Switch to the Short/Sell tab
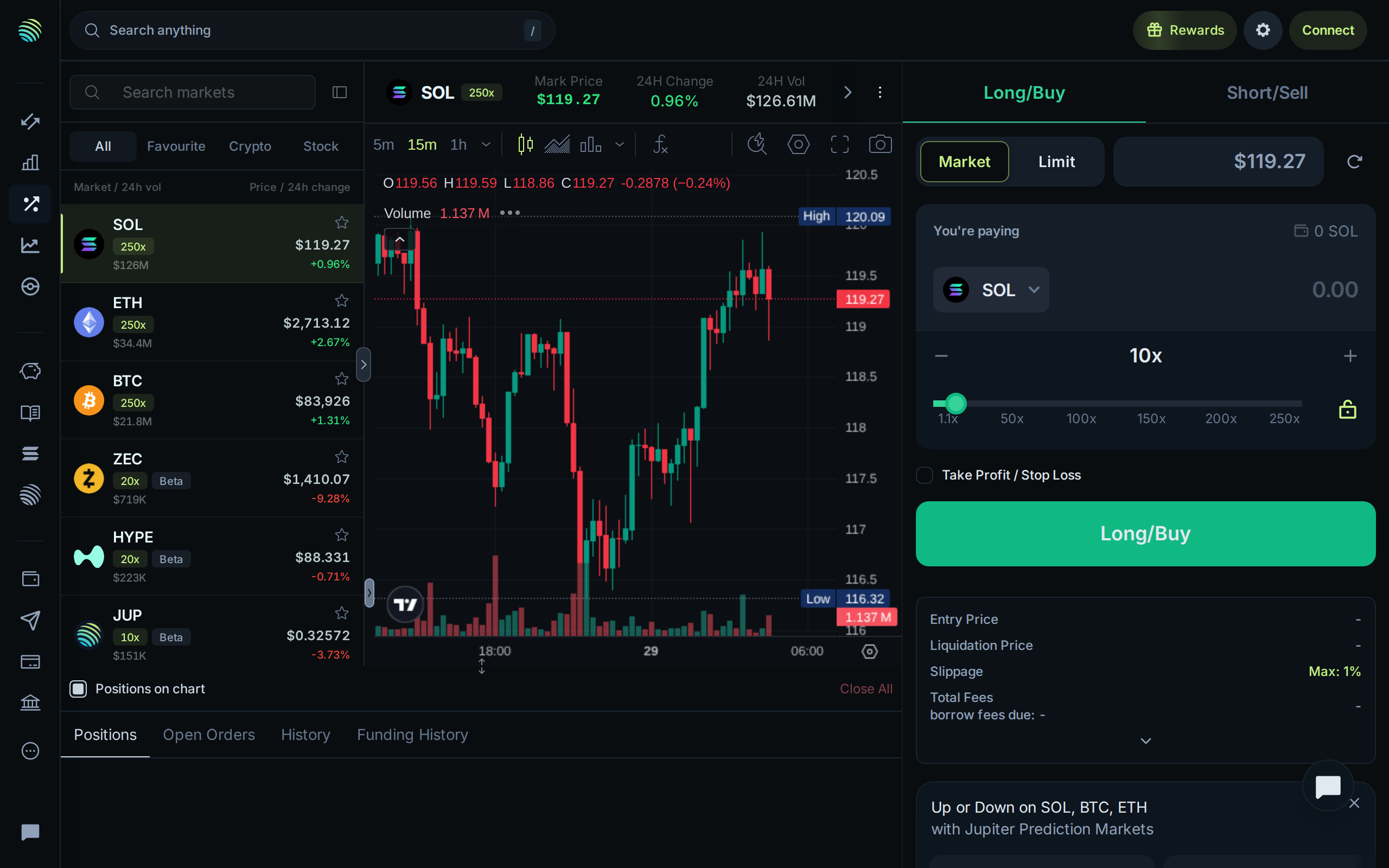Screen dimensions: 1389x868 (1267, 92)
